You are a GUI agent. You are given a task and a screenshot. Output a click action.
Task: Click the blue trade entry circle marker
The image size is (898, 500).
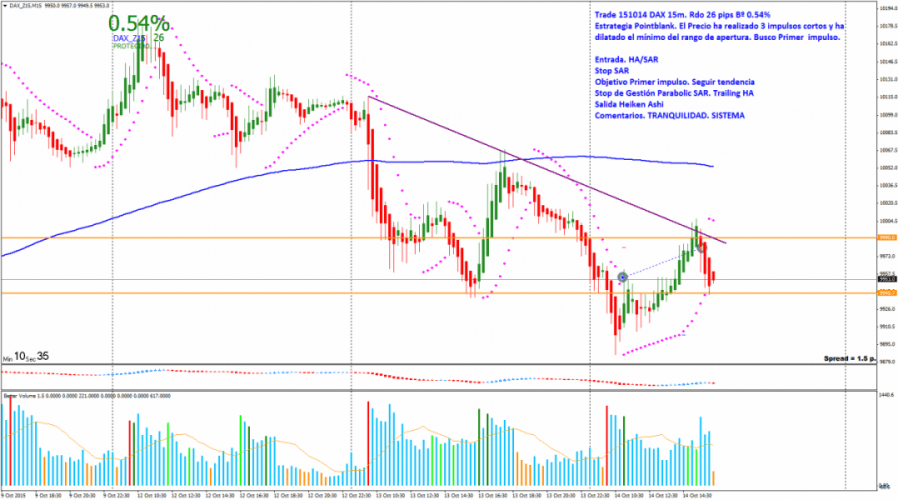click(x=623, y=277)
